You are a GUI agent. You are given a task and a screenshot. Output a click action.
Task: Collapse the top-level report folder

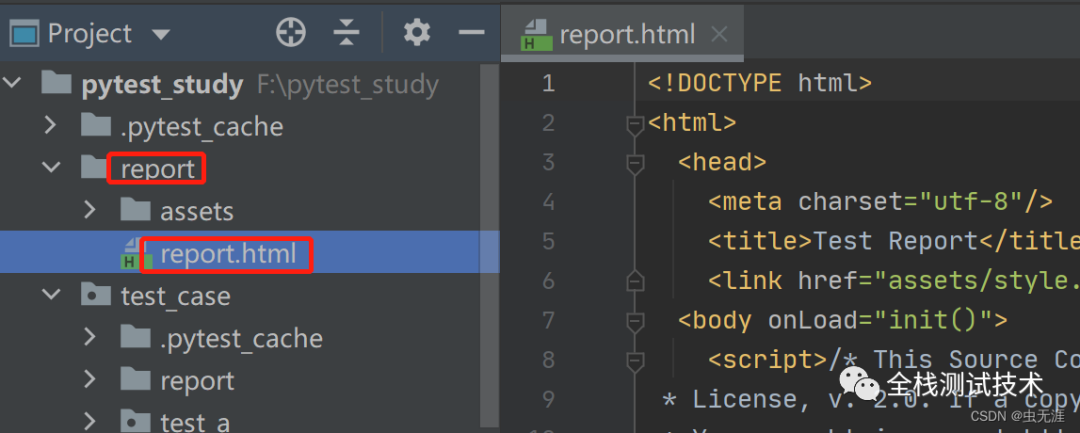pyautogui.click(x=51, y=167)
